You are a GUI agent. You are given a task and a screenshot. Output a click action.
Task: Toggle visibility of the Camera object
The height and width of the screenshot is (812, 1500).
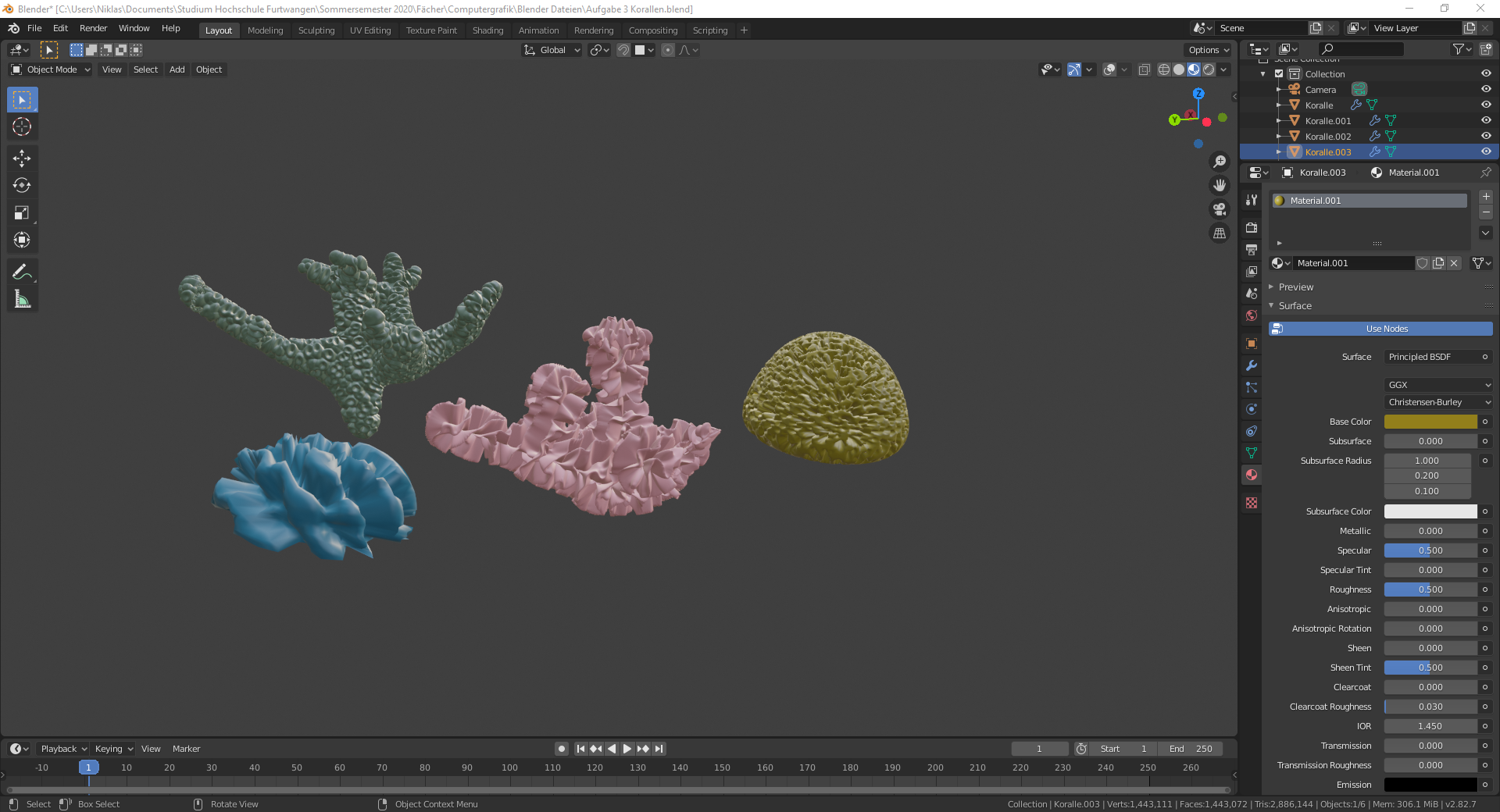pos(1486,89)
